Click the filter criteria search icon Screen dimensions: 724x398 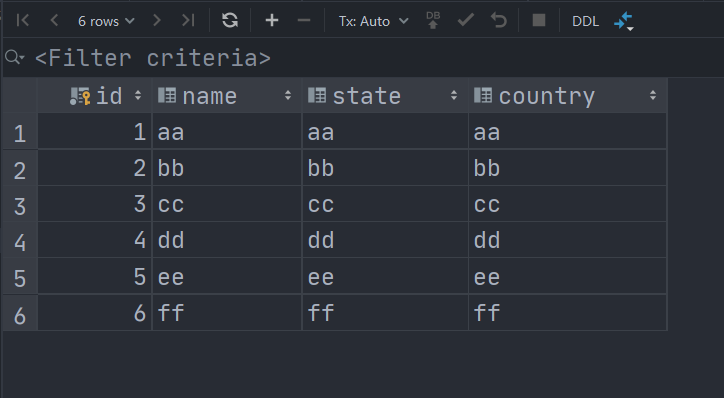14,58
